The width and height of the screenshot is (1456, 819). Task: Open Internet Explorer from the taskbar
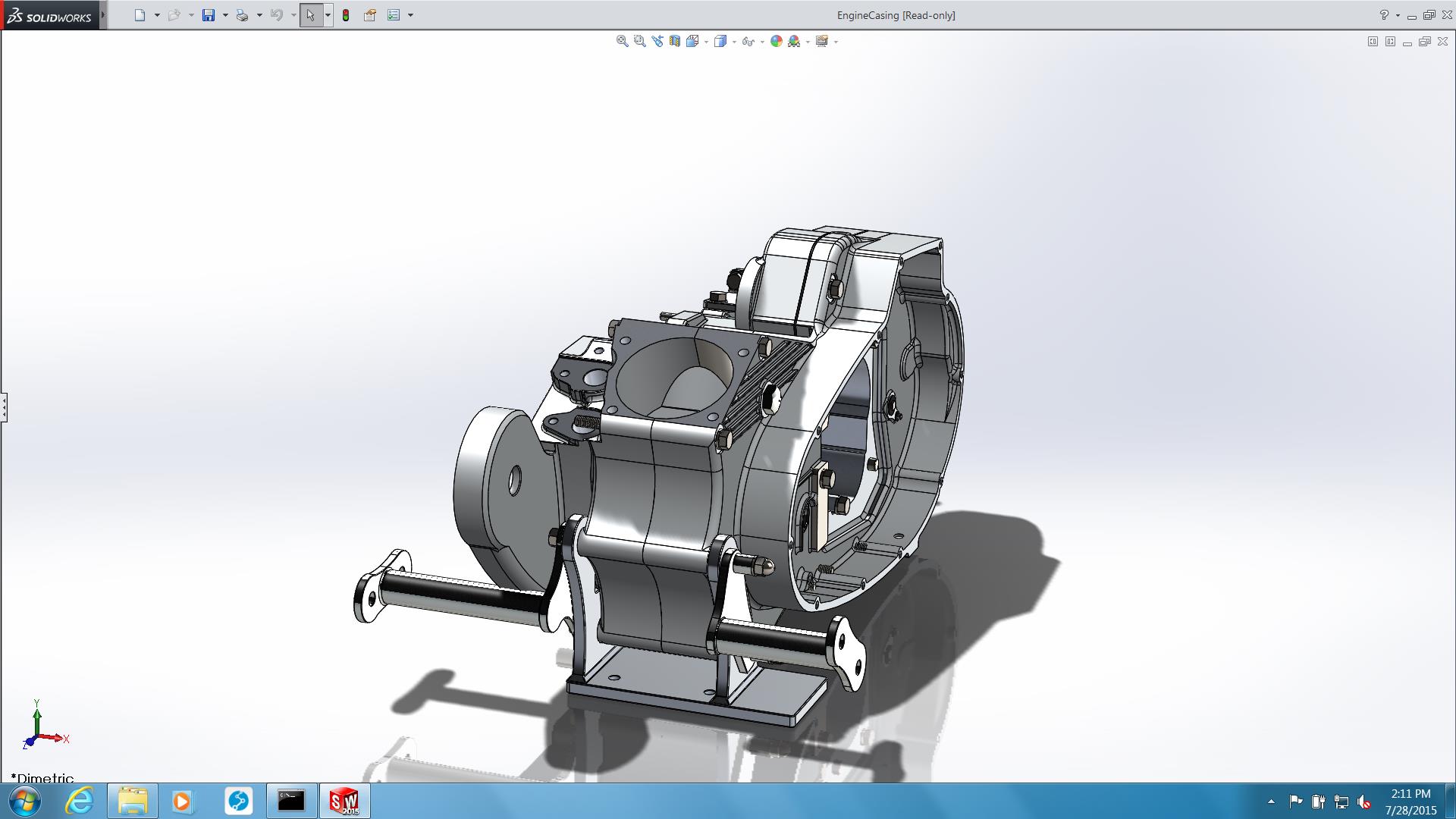click(79, 801)
